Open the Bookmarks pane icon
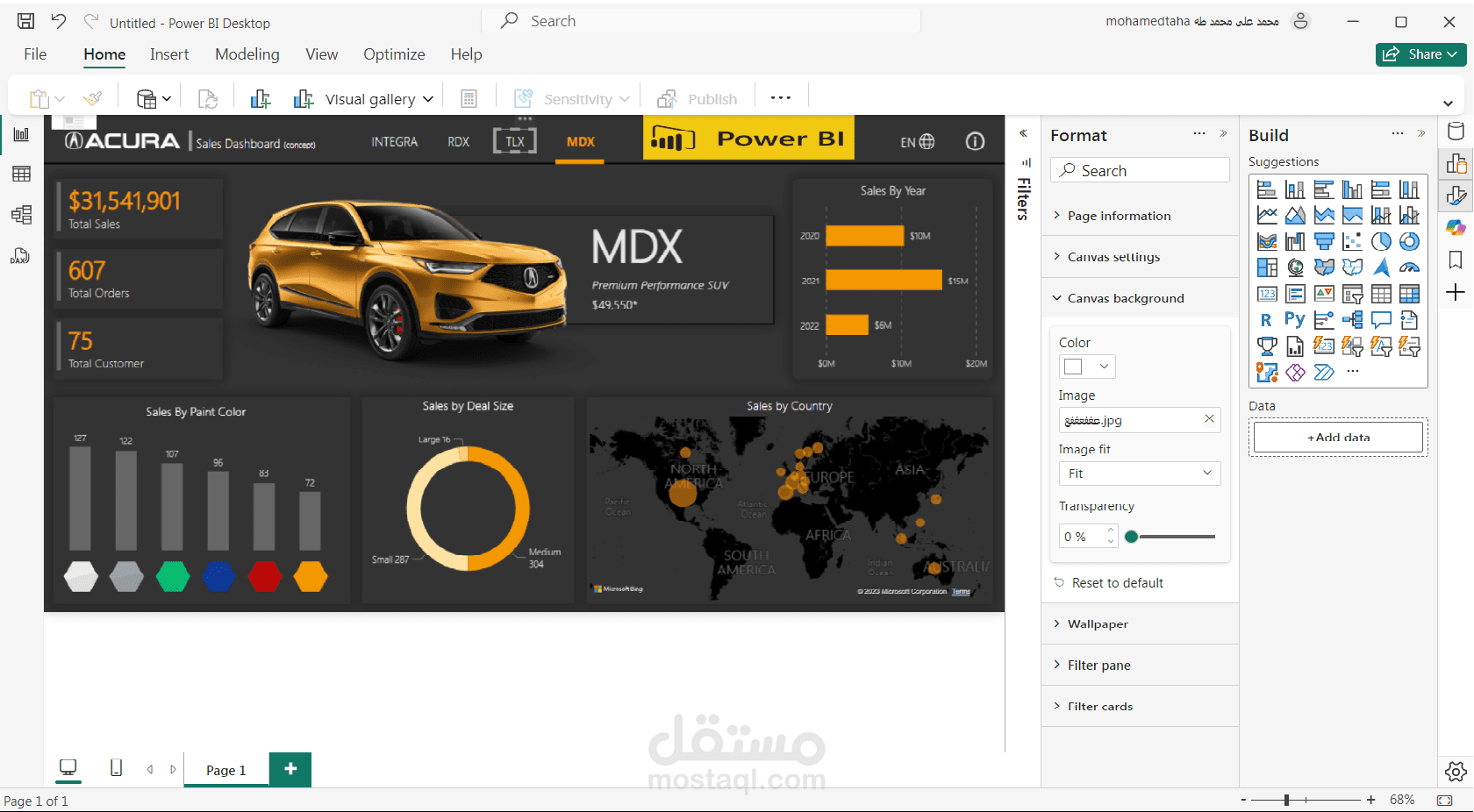Screen dimensions: 1474x812 (x=1456, y=260)
